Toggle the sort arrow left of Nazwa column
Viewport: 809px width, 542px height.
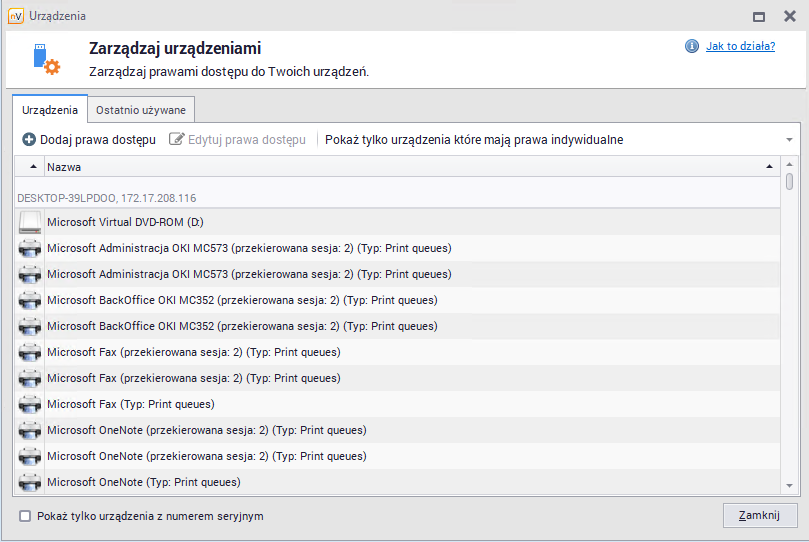click(x=32, y=167)
